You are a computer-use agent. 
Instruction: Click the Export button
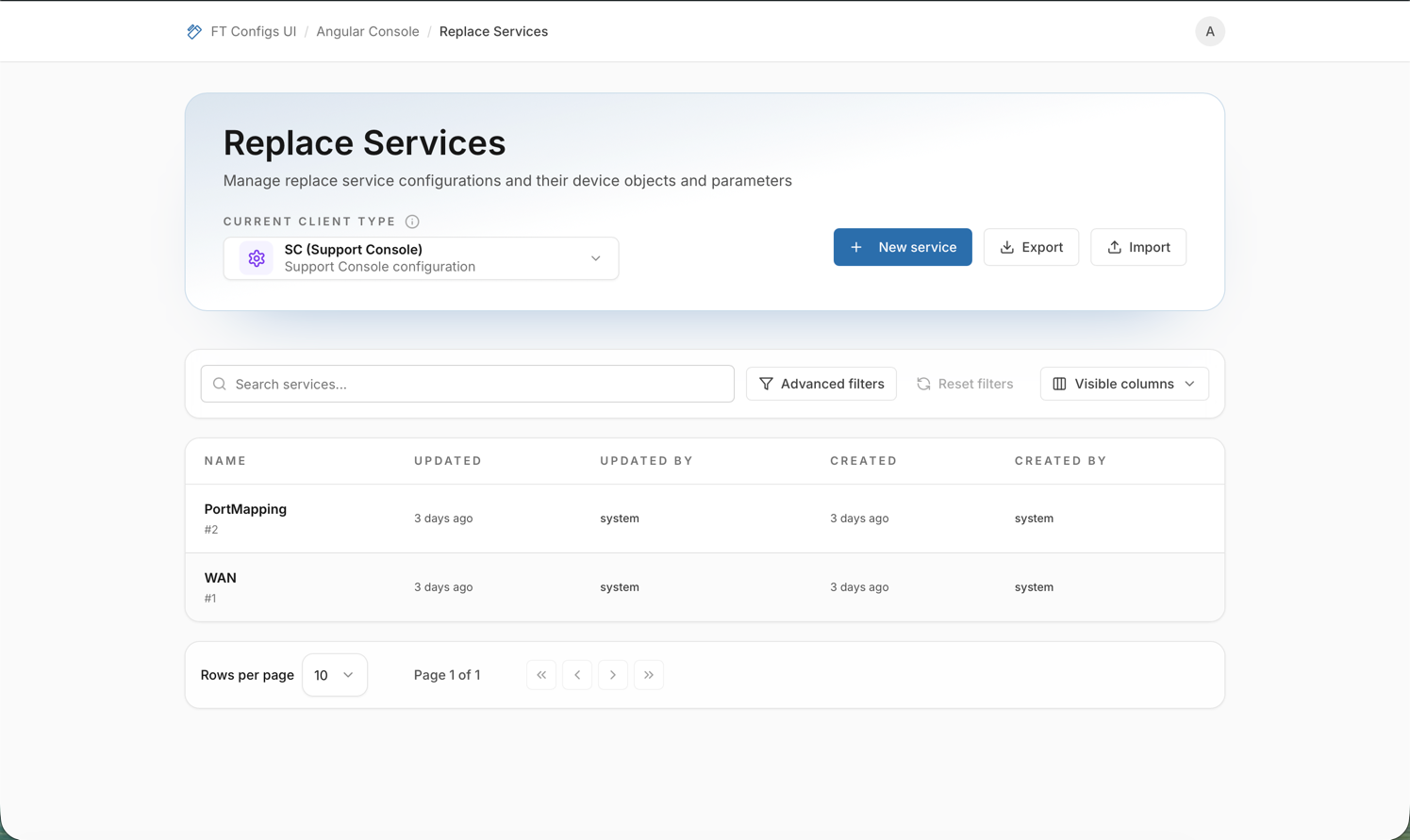pyautogui.click(x=1031, y=247)
